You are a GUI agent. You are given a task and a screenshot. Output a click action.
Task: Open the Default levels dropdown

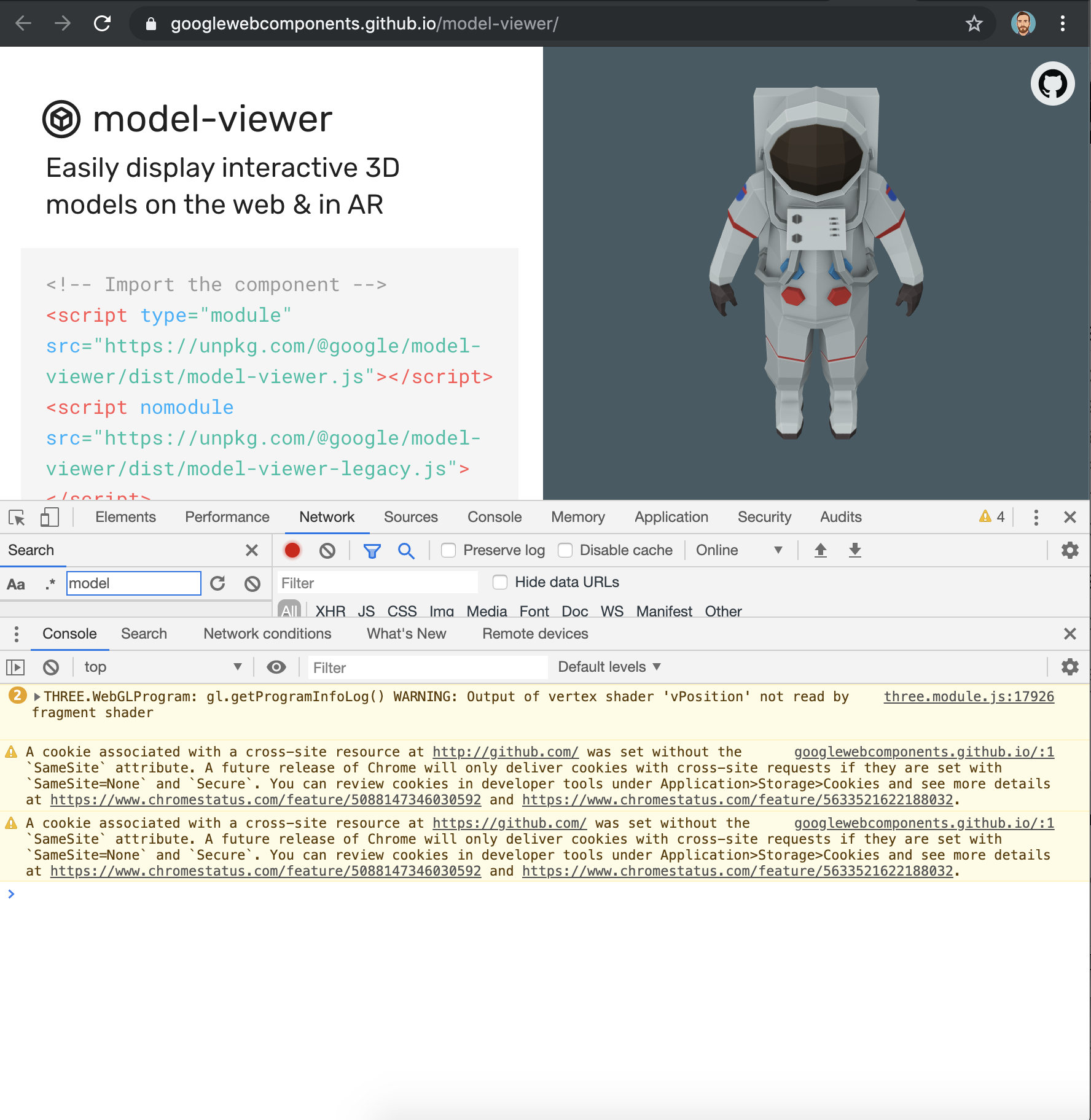pyautogui.click(x=609, y=667)
